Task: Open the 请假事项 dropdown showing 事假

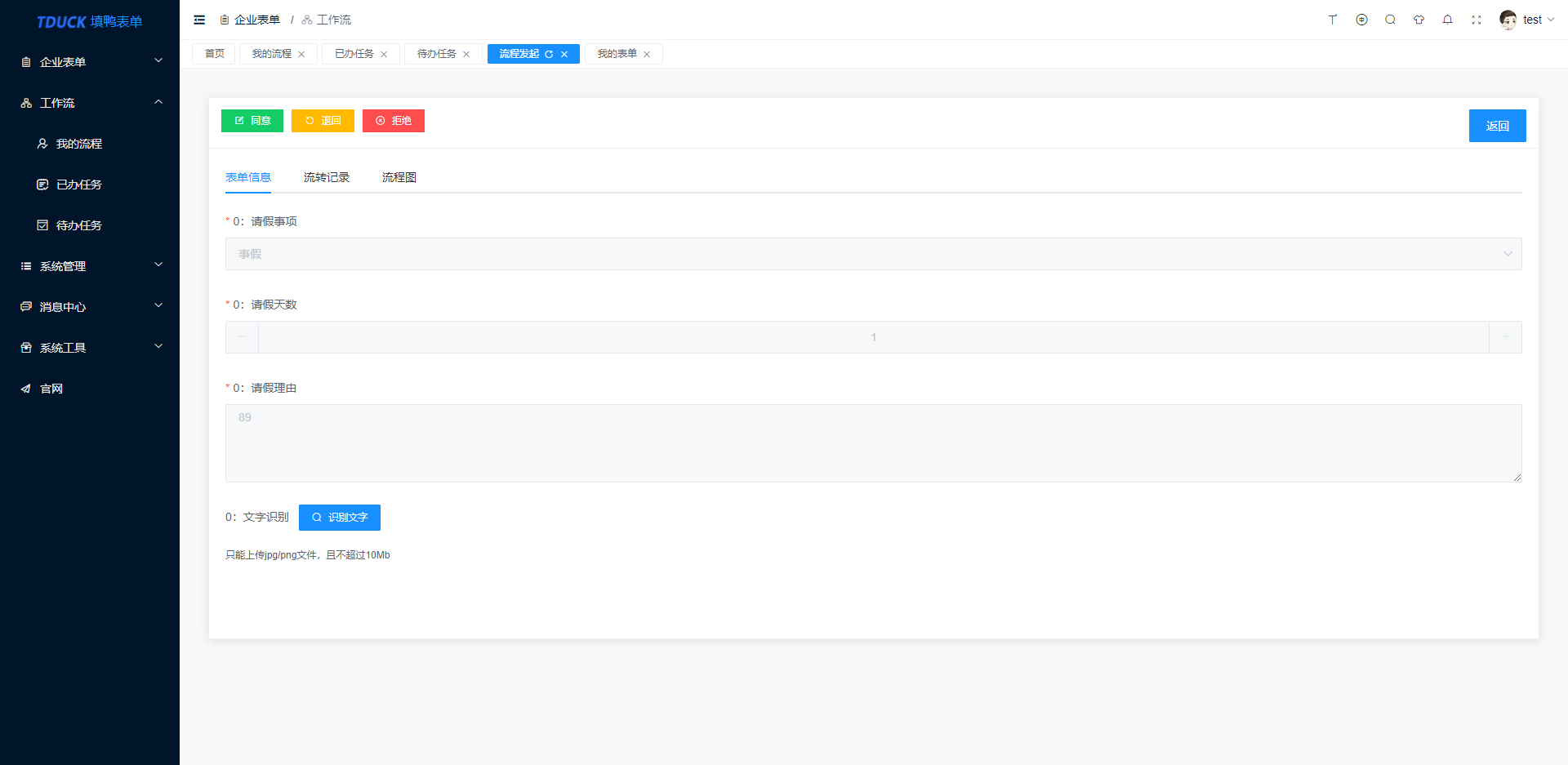Action: coord(874,254)
